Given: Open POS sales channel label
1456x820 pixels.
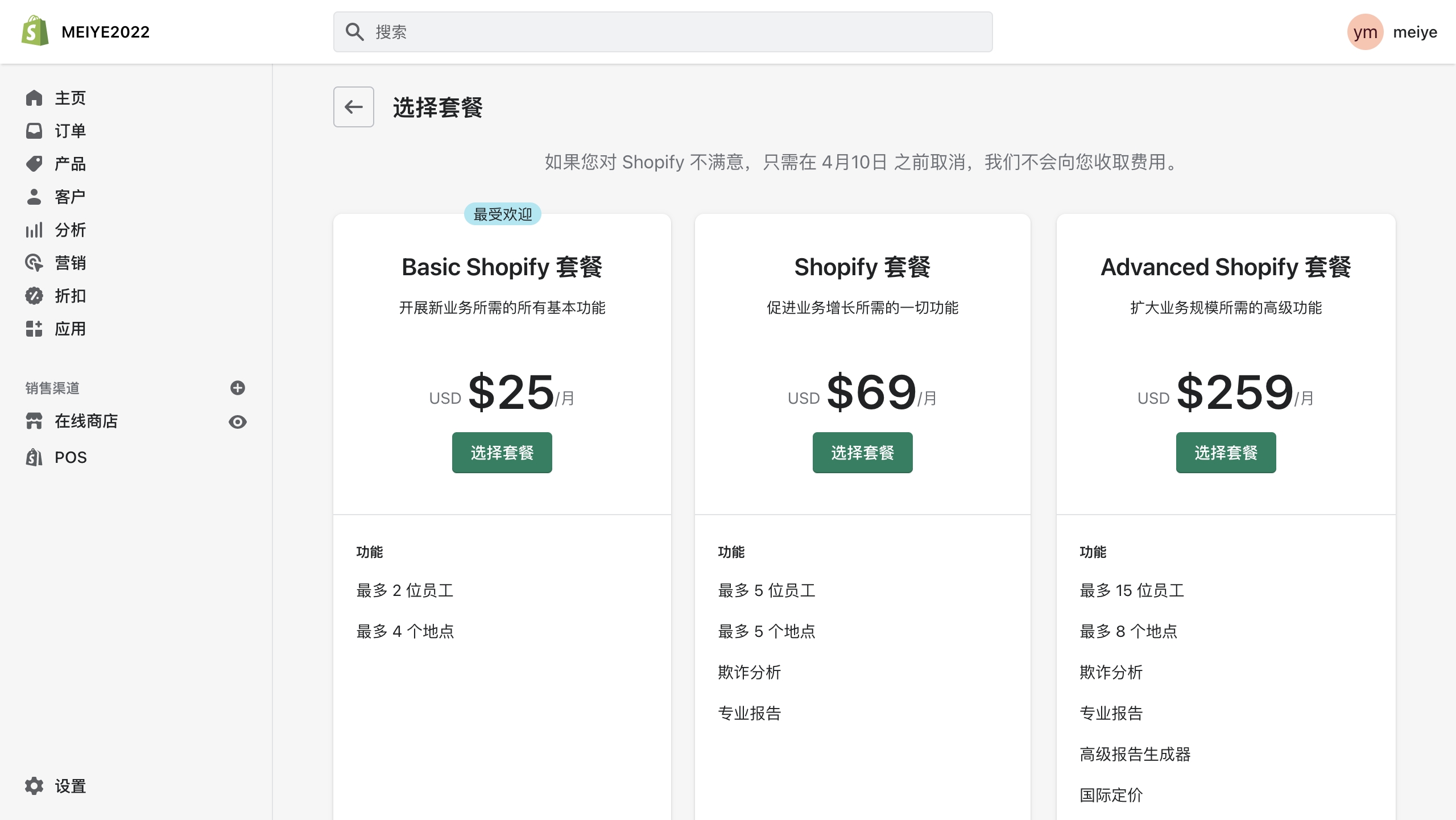Looking at the screenshot, I should pos(71,457).
